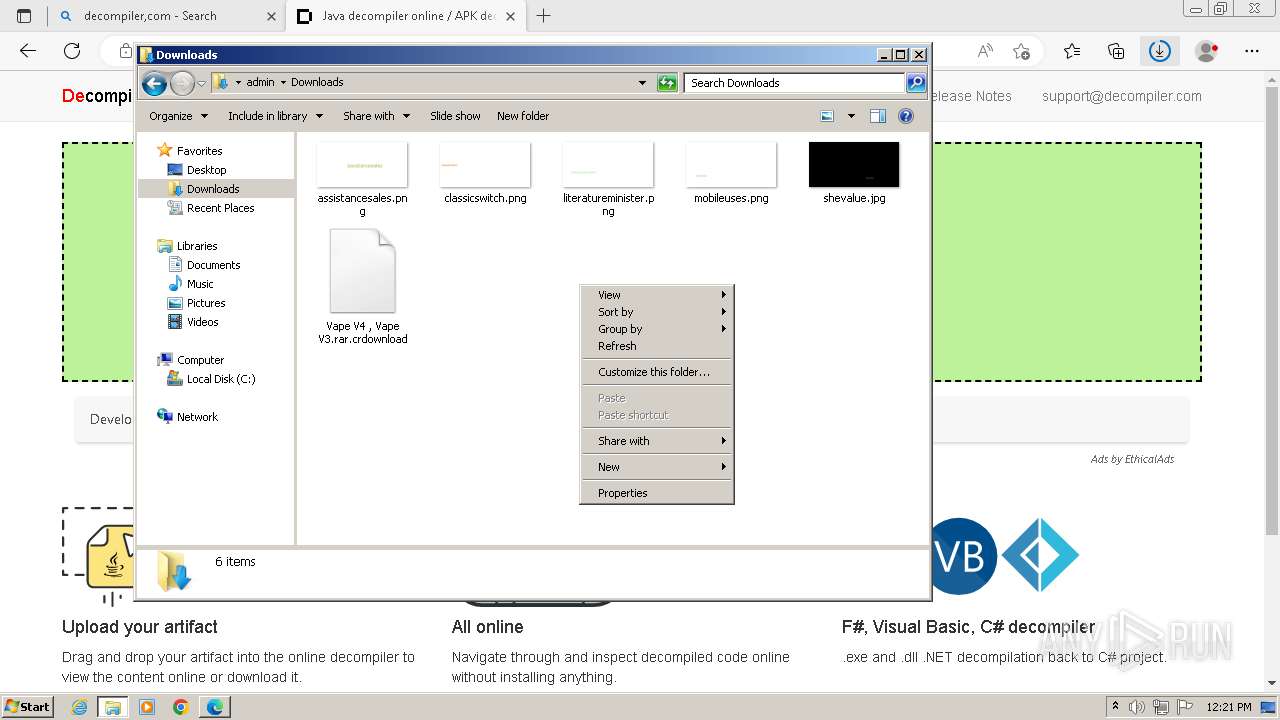Open Chrome from the taskbar
The height and width of the screenshot is (720, 1280).
181,707
